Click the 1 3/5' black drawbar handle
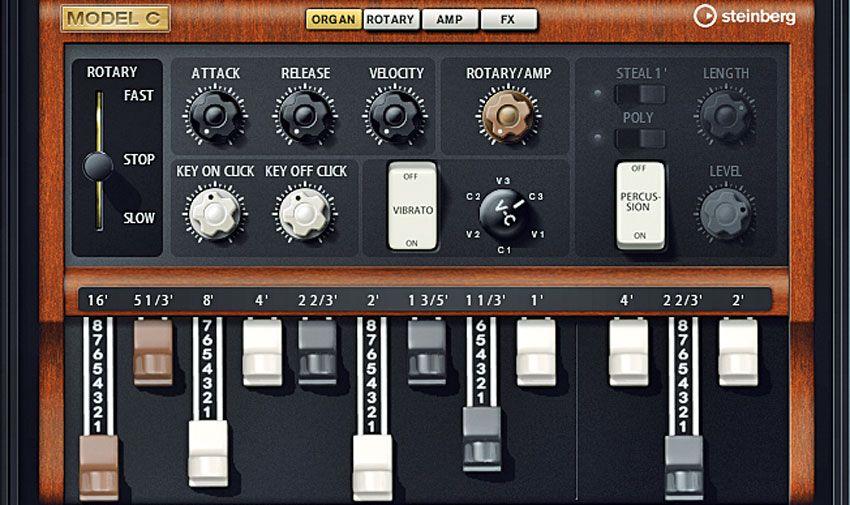This screenshot has width=850, height=505. click(x=427, y=353)
